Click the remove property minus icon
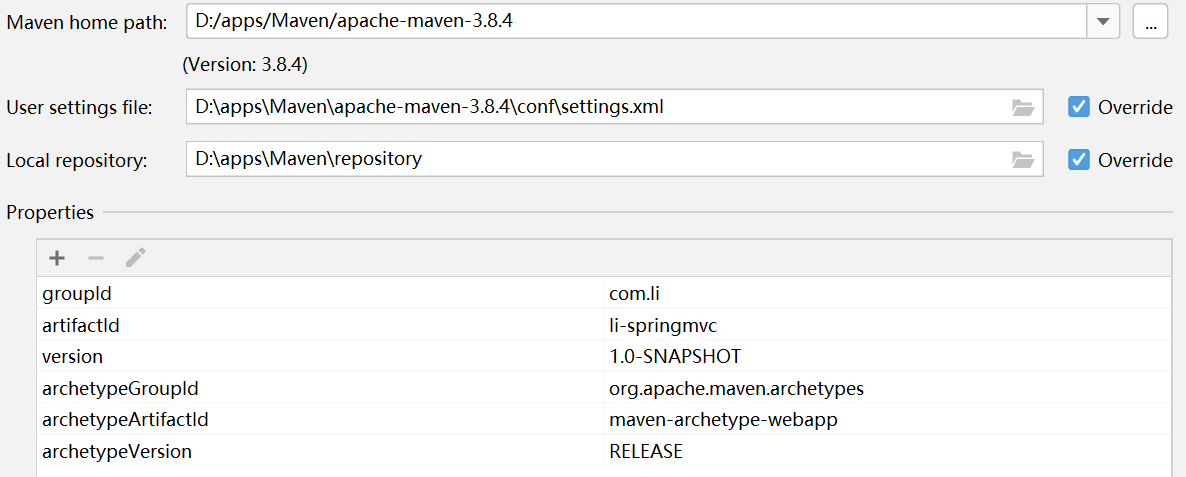 coord(95,259)
